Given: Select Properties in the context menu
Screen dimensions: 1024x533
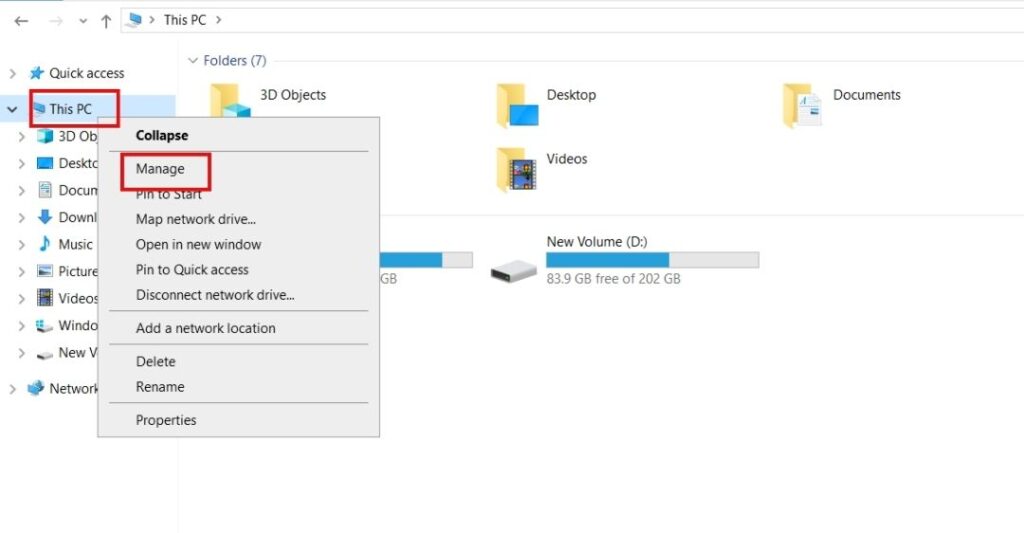Looking at the screenshot, I should [x=166, y=420].
